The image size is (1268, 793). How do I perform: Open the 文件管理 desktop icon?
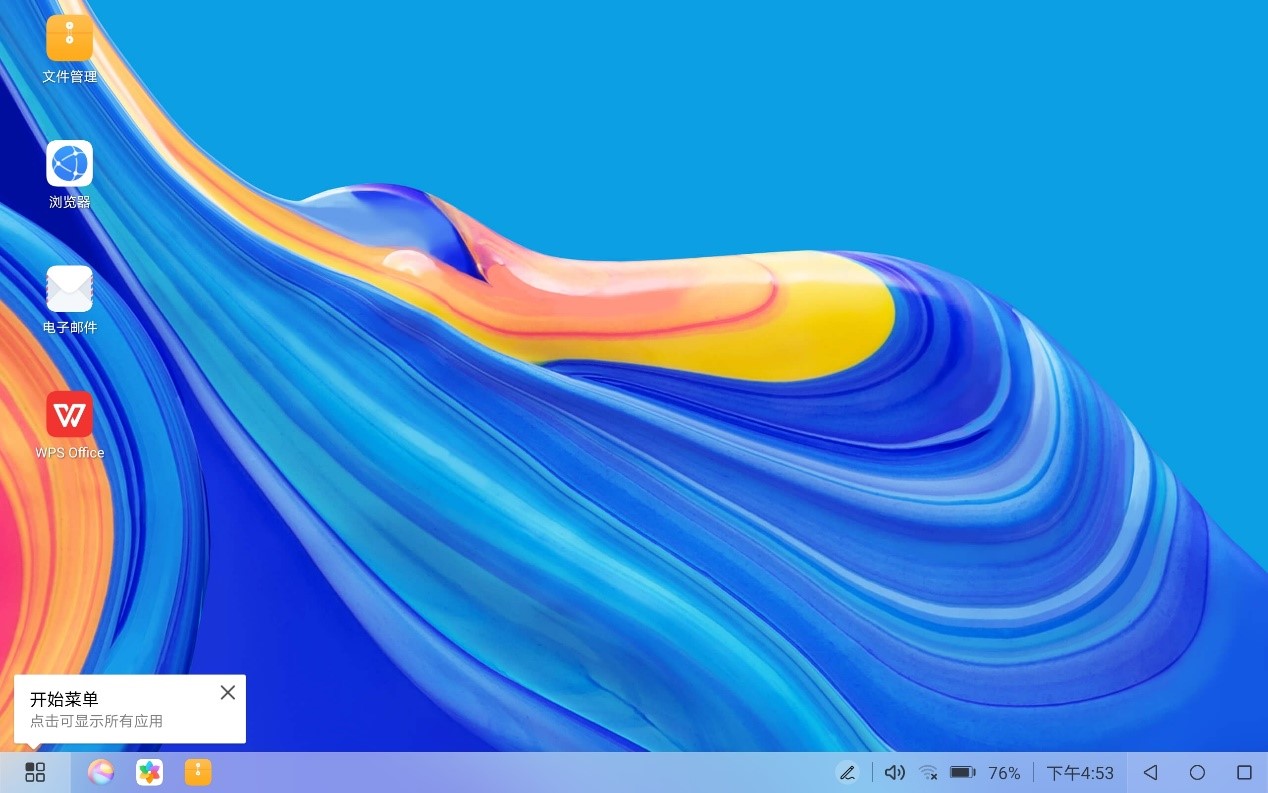[69, 39]
